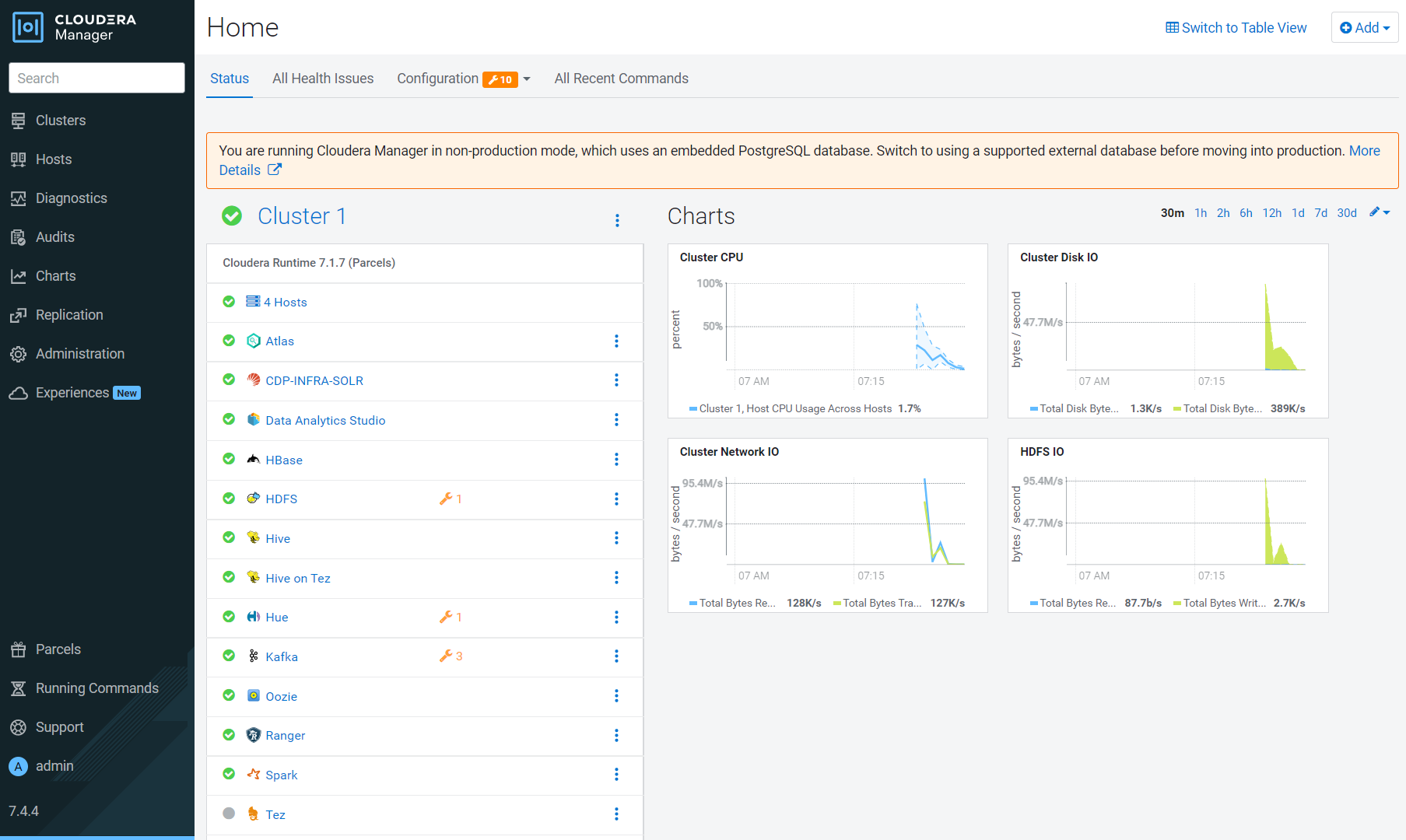Open the Atlas row actions menu
This screenshot has width=1406, height=840.
(616, 341)
